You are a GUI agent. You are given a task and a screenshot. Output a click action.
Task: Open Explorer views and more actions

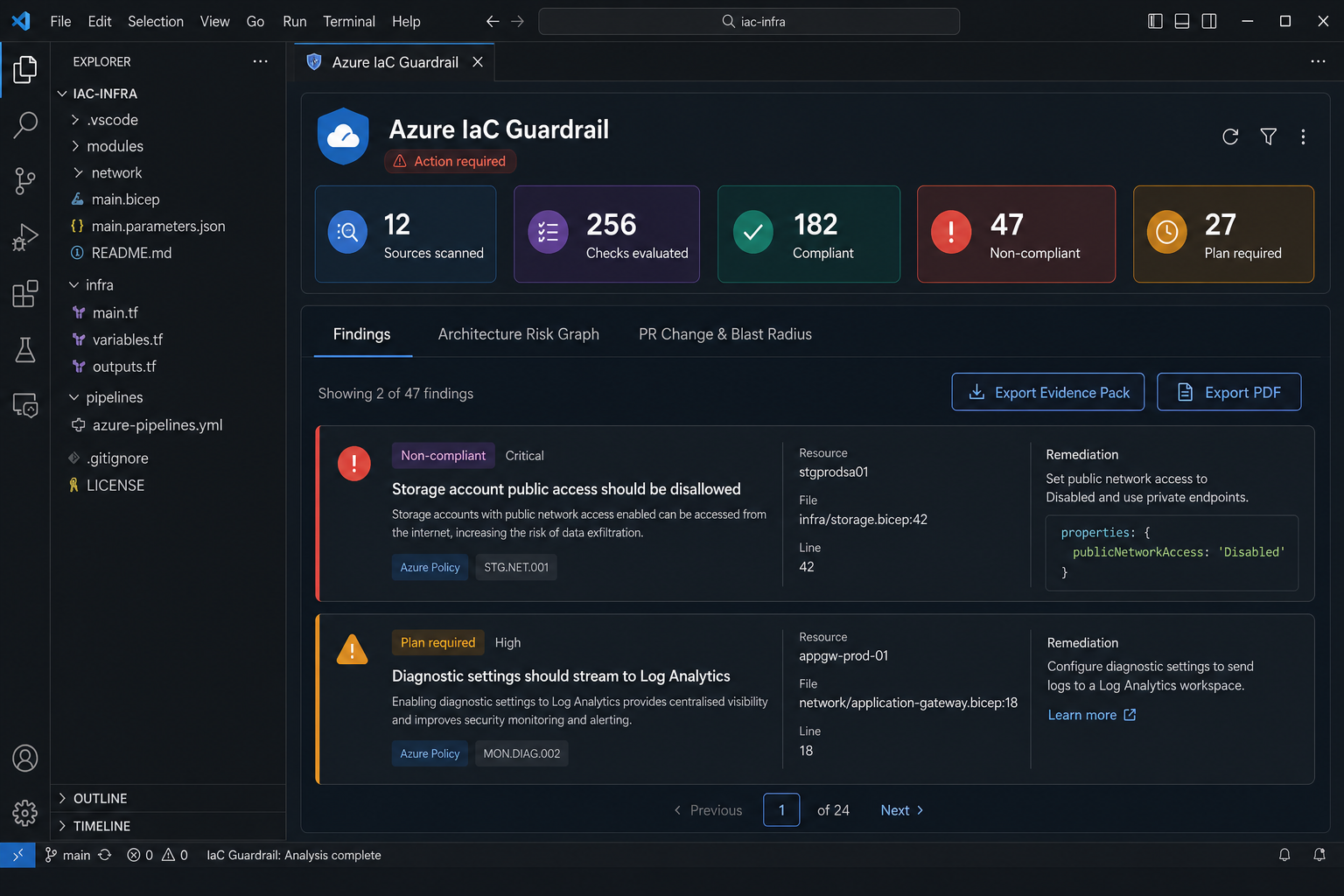coord(260,61)
